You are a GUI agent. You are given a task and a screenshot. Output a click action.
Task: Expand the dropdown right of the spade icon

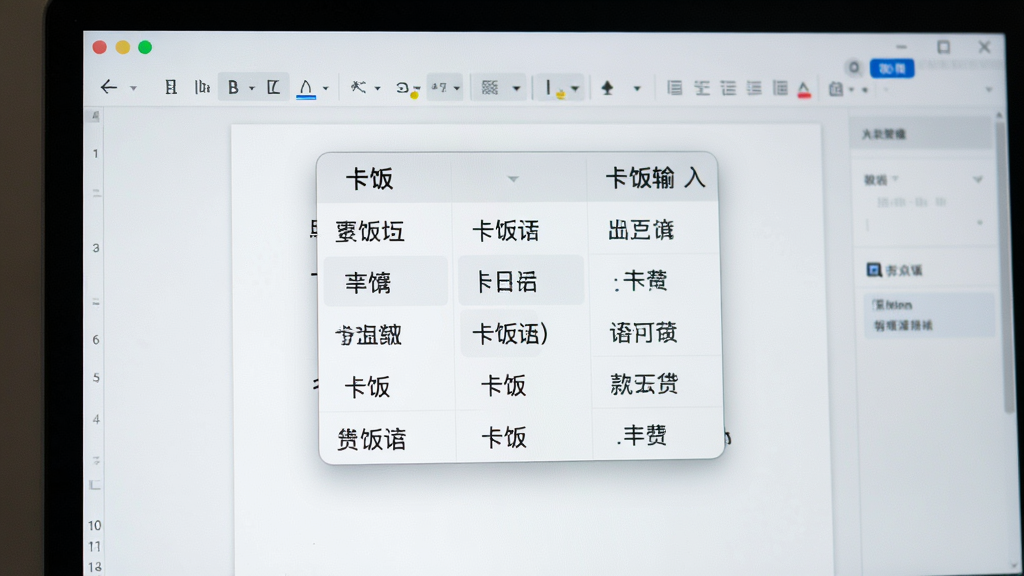click(x=637, y=88)
